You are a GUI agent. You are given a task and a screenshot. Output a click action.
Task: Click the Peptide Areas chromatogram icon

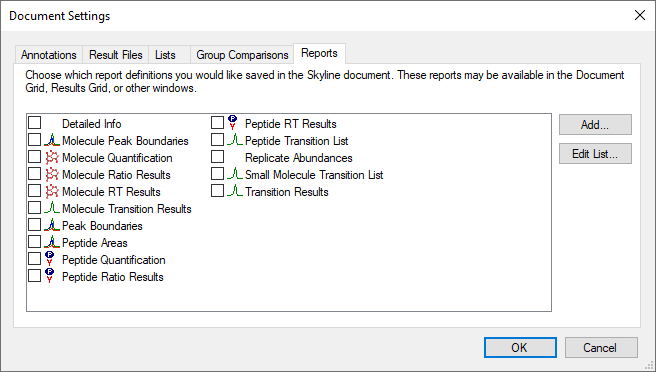click(52, 242)
